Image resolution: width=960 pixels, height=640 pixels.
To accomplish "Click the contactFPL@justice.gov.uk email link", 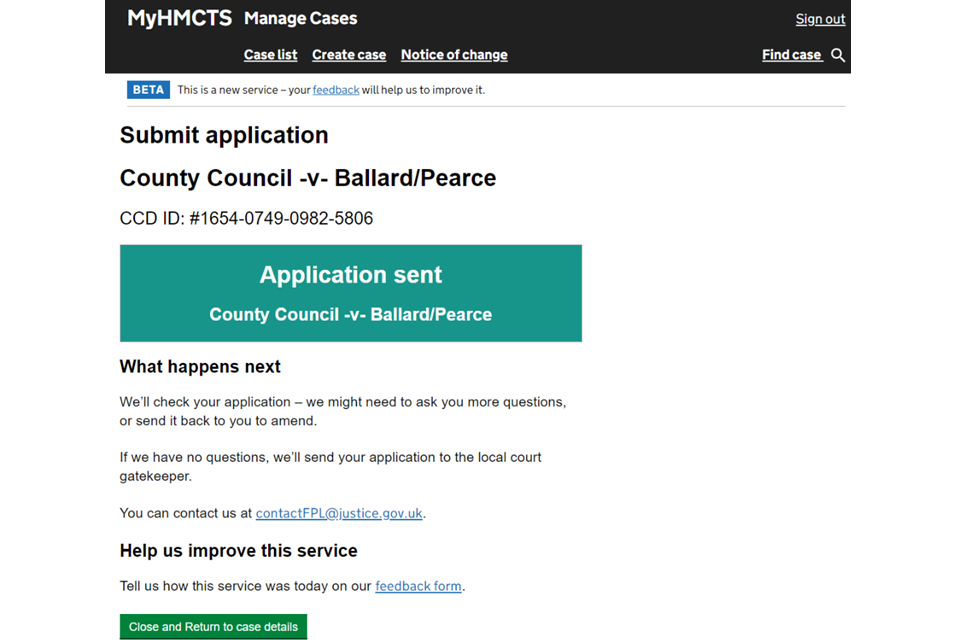I will 340,513.
